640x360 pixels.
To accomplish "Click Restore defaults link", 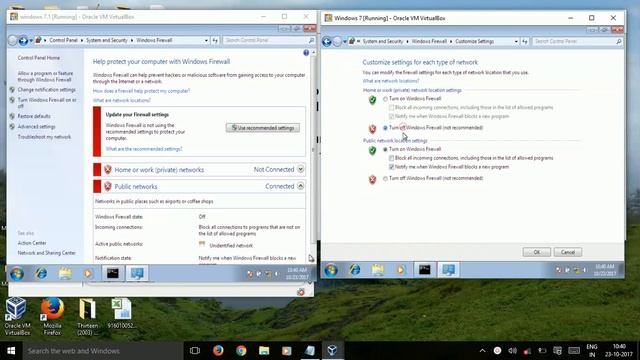I will click(x=34, y=116).
